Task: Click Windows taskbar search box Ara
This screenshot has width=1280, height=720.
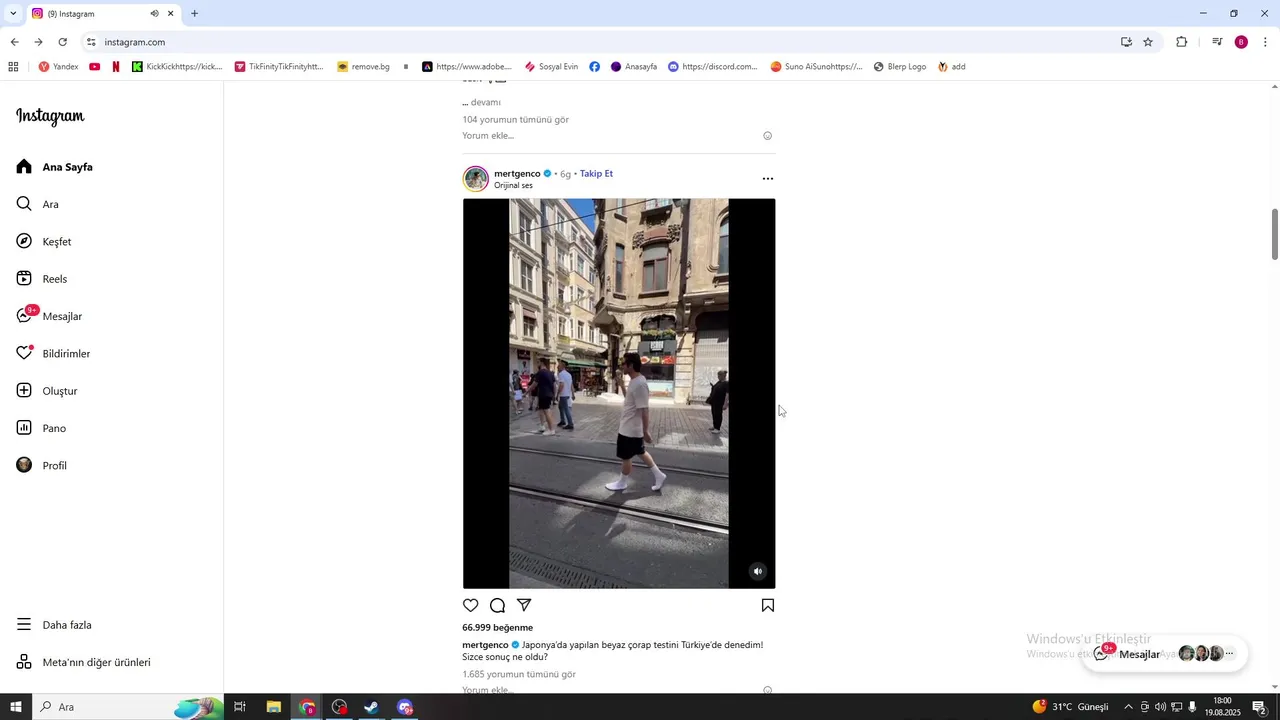Action: pos(130,707)
